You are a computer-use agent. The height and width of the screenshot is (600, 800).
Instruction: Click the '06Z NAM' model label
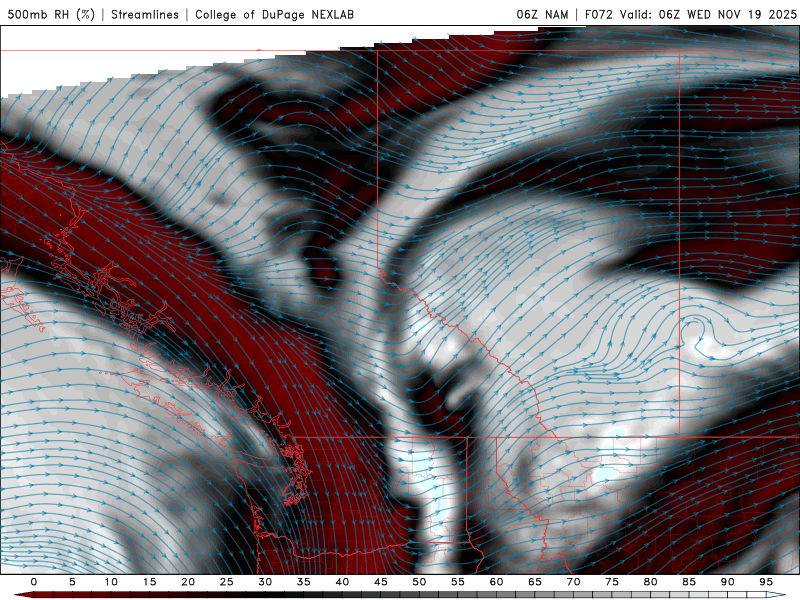542,14
